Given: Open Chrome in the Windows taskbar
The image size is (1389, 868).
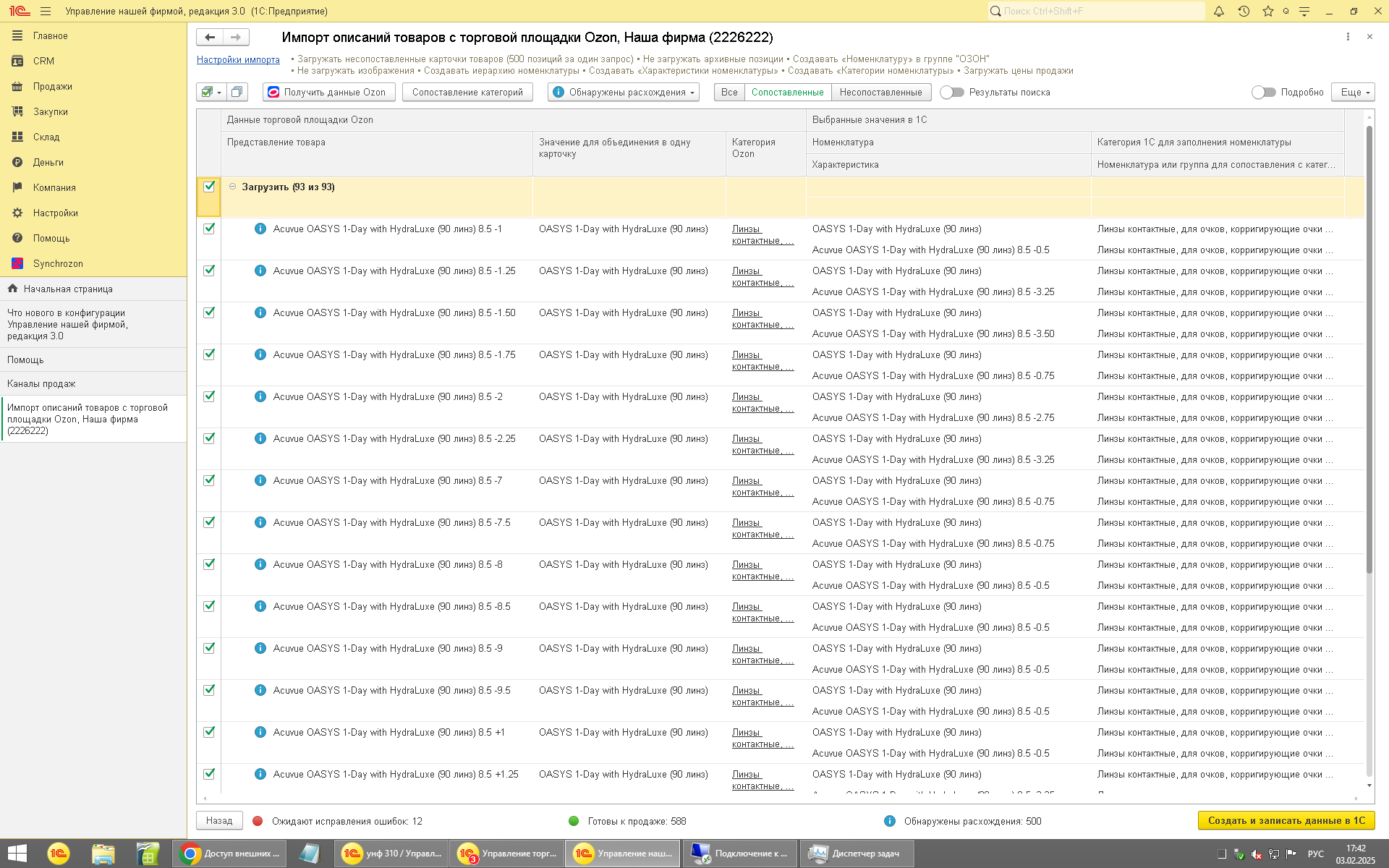Looking at the screenshot, I should click(x=229, y=854).
